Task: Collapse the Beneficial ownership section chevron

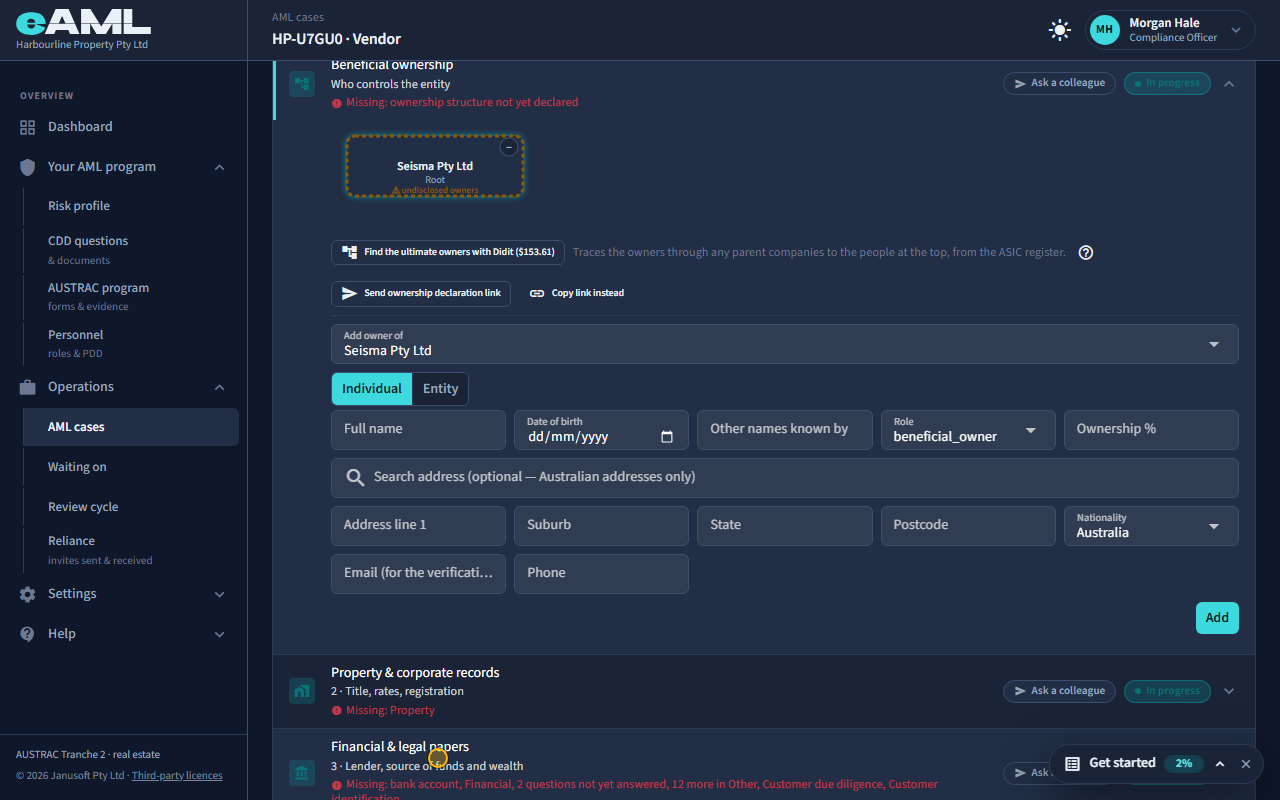Action: point(1229,84)
